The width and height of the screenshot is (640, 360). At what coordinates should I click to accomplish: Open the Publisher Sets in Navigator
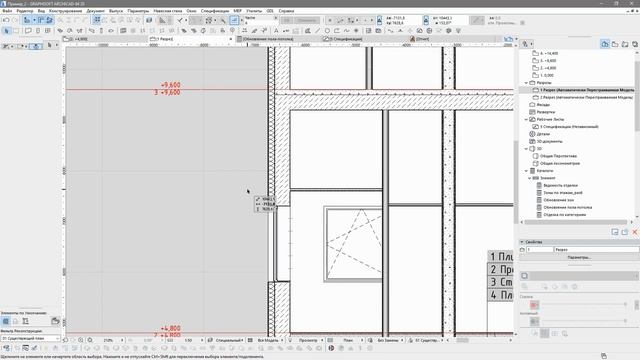635,44
